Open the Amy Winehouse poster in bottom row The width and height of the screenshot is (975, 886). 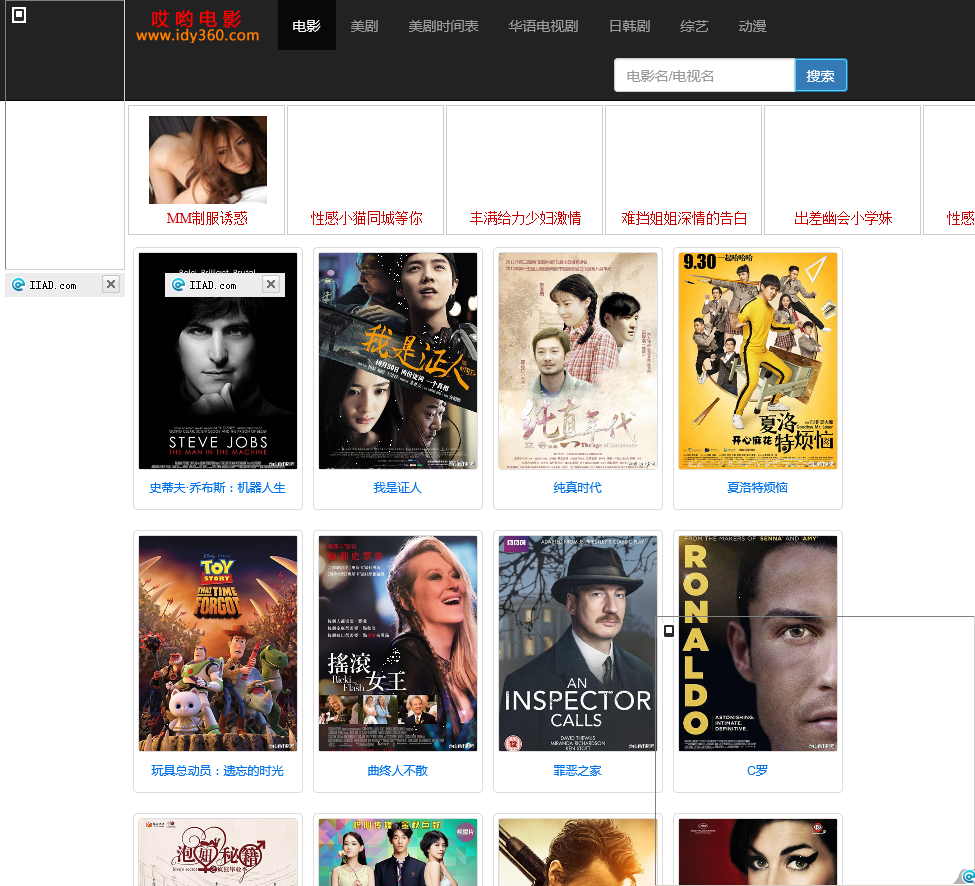tap(757, 852)
